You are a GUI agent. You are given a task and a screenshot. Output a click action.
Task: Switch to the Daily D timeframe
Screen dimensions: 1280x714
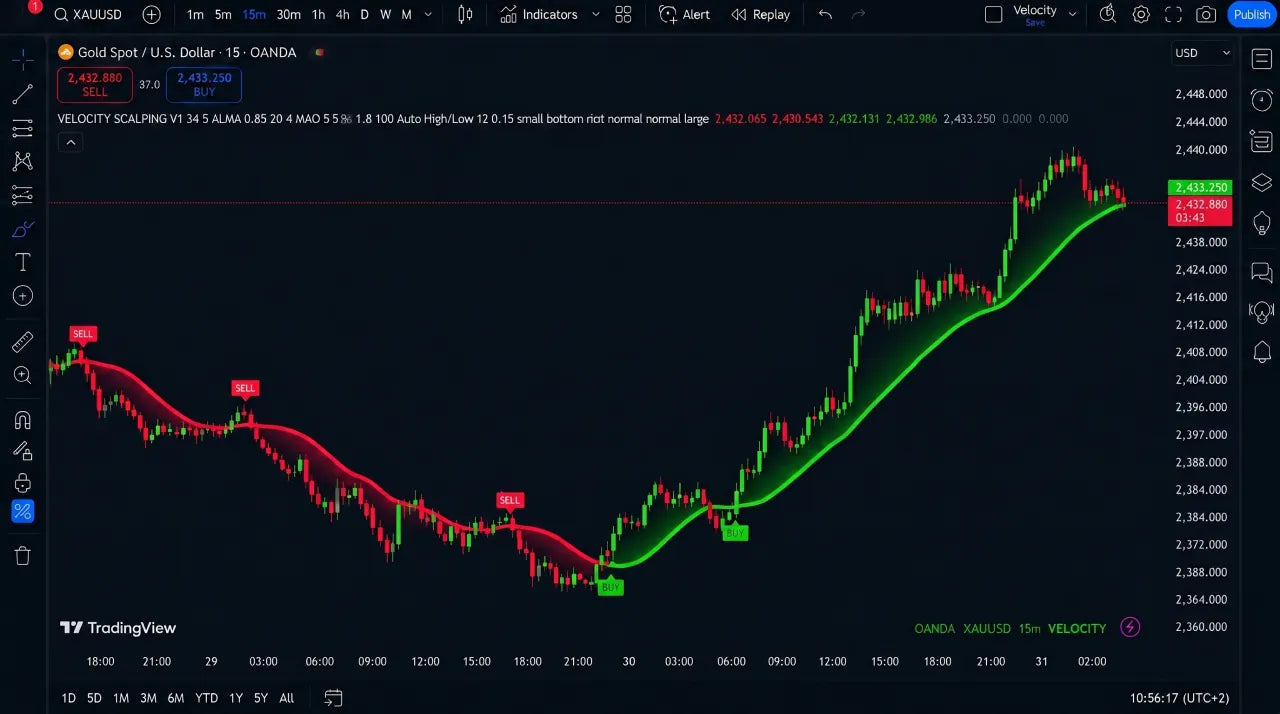(x=364, y=15)
